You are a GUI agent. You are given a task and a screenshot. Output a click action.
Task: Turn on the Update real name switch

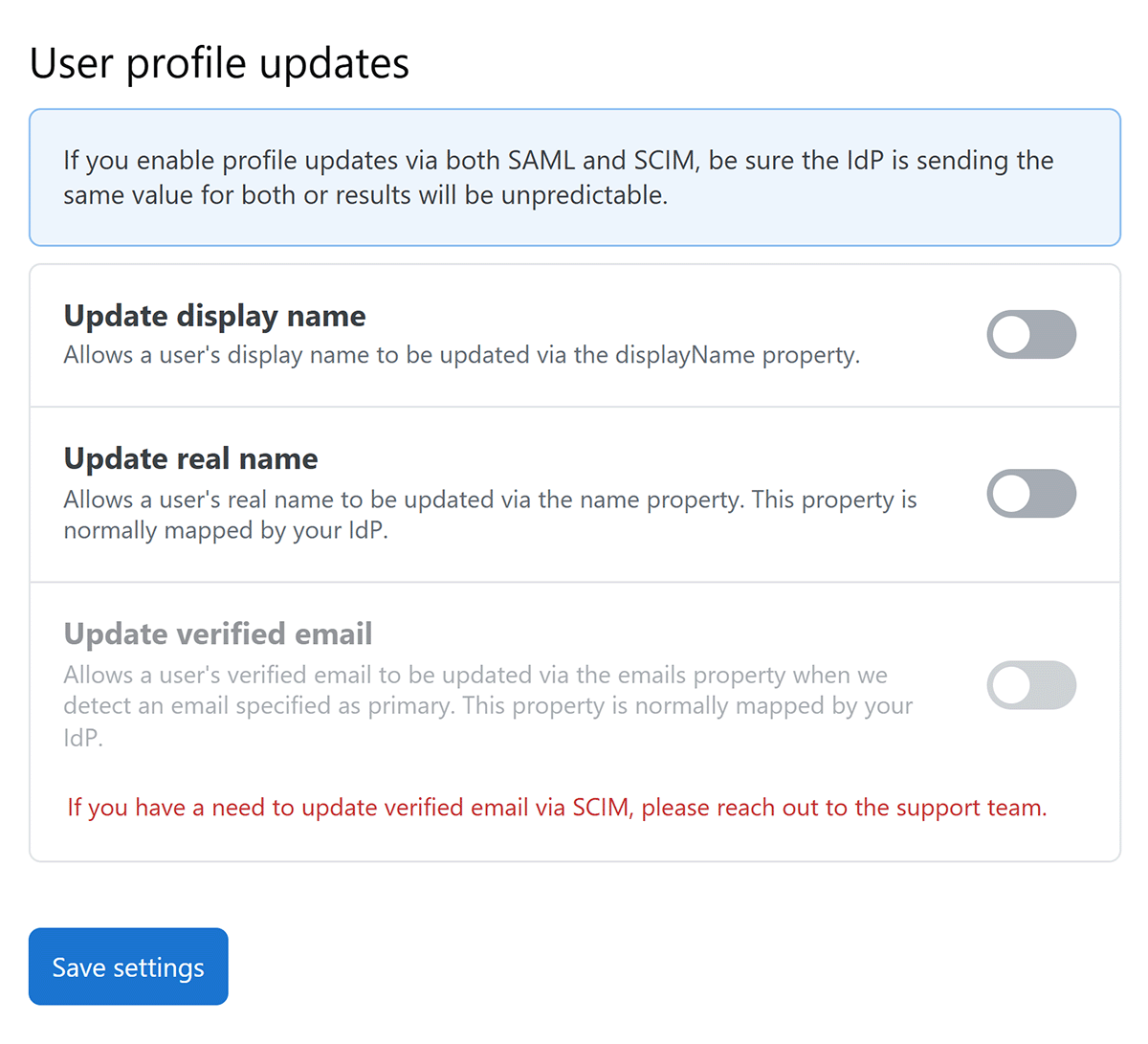1031,494
